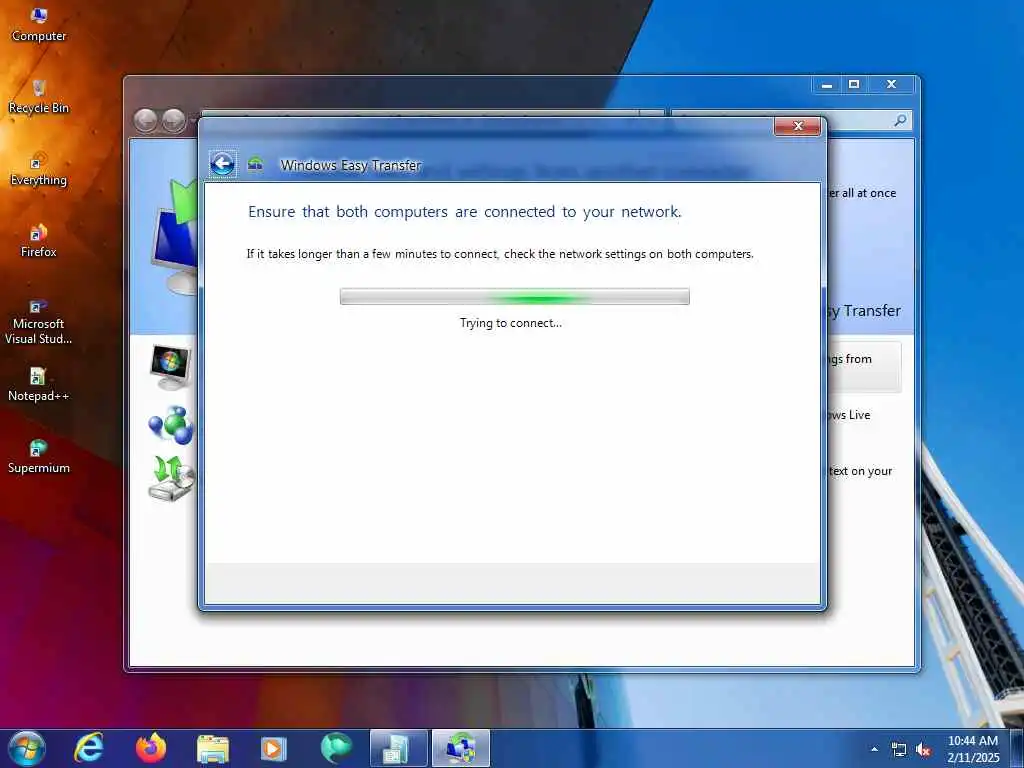Click the colored spheres icon in background window
This screenshot has height=768, width=1024.
click(x=170, y=424)
